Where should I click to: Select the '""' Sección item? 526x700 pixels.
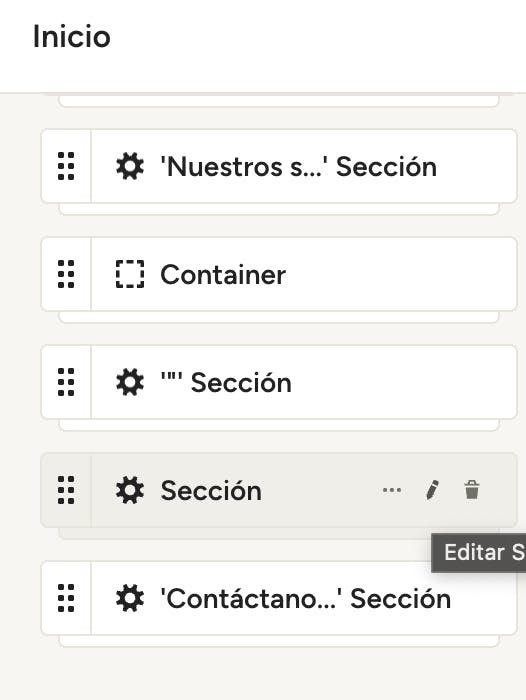[x=279, y=382]
